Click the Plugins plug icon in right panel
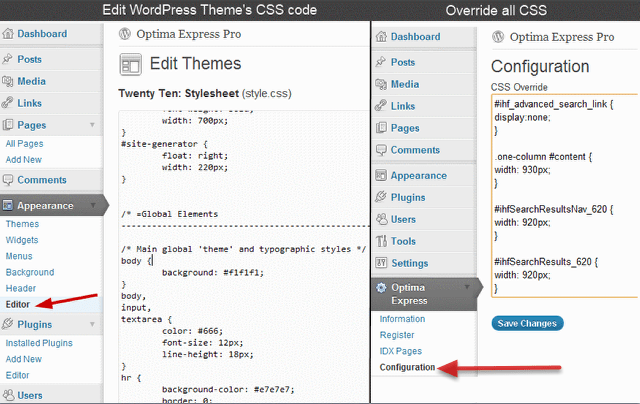The width and height of the screenshot is (640, 404). 381,197
